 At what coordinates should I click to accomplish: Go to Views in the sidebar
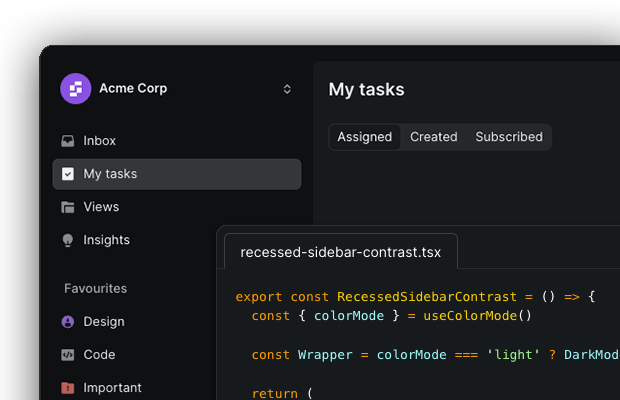(101, 207)
